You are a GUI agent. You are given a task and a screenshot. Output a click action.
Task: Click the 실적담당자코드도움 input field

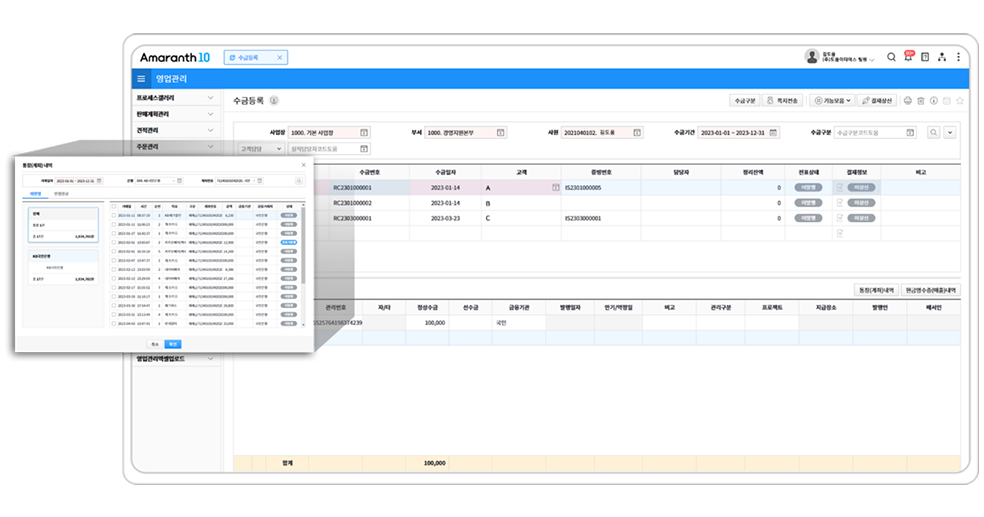(x=329, y=149)
